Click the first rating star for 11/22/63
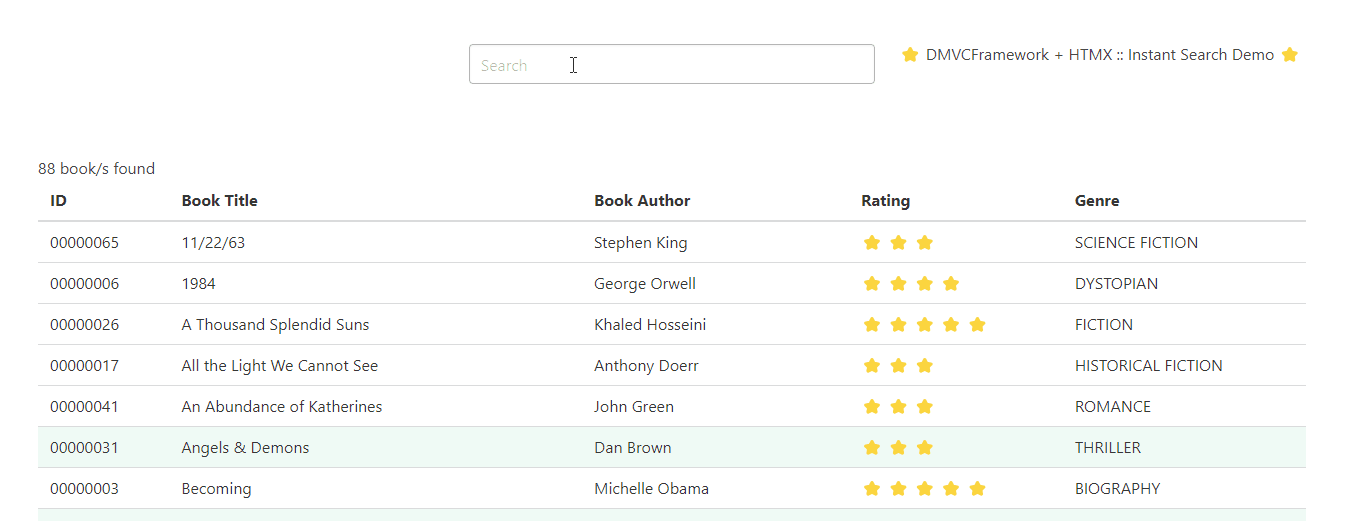1352x521 pixels. 872,243
